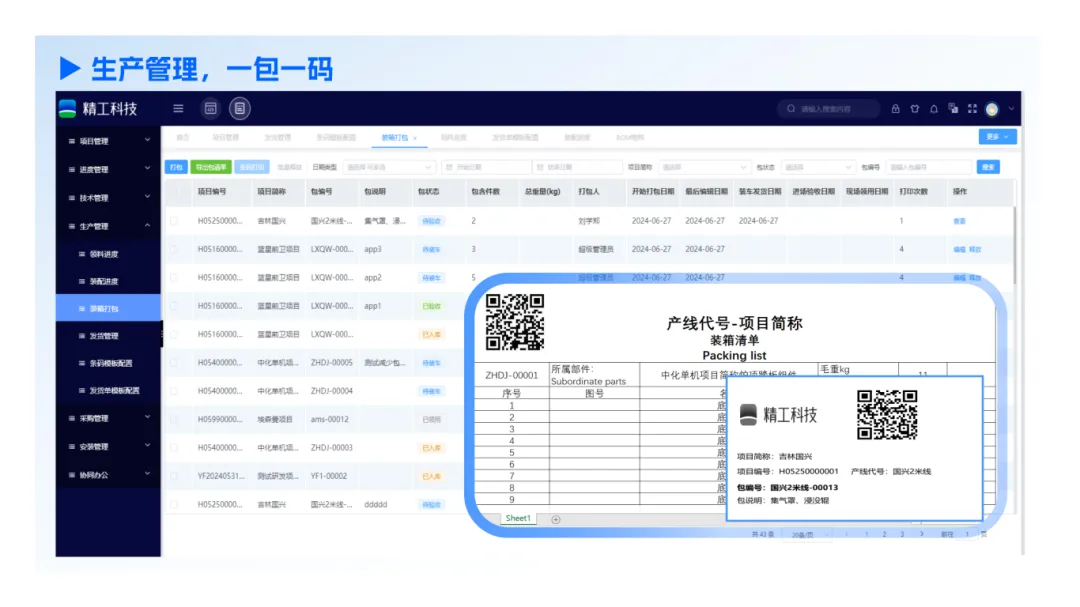Switch to the 条码模板配置 tab

click(x=336, y=138)
